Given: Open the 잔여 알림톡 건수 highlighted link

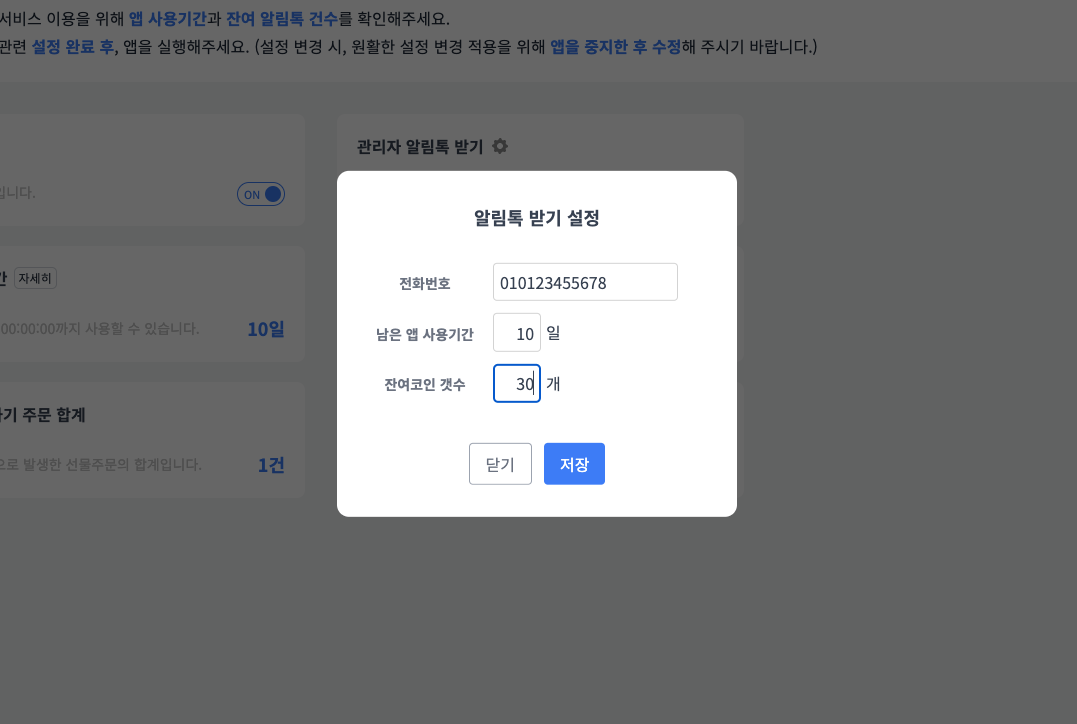Looking at the screenshot, I should [x=282, y=19].
